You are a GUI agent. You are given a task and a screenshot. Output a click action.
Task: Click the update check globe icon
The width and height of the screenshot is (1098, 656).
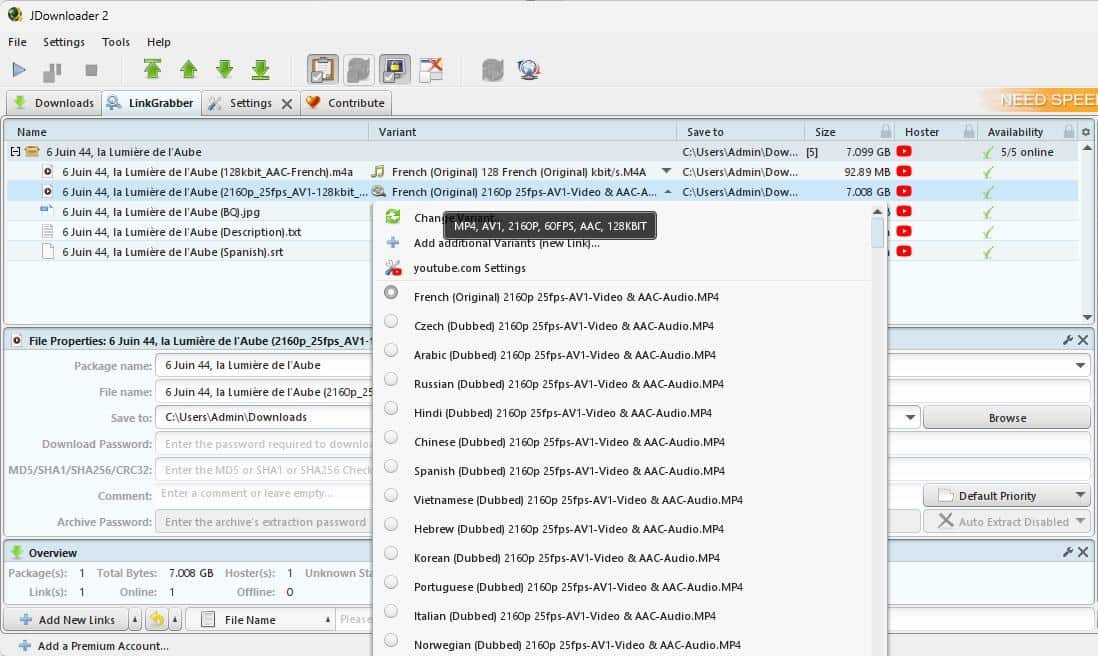pos(528,70)
